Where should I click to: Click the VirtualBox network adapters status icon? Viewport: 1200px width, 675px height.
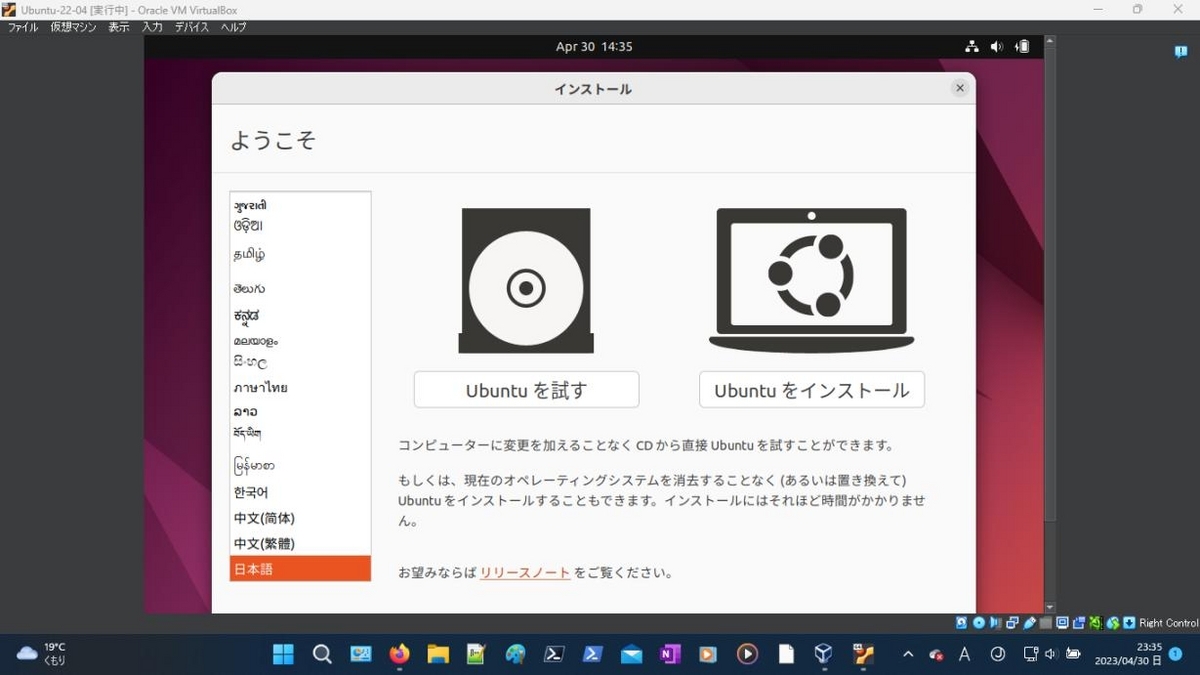point(1012,623)
